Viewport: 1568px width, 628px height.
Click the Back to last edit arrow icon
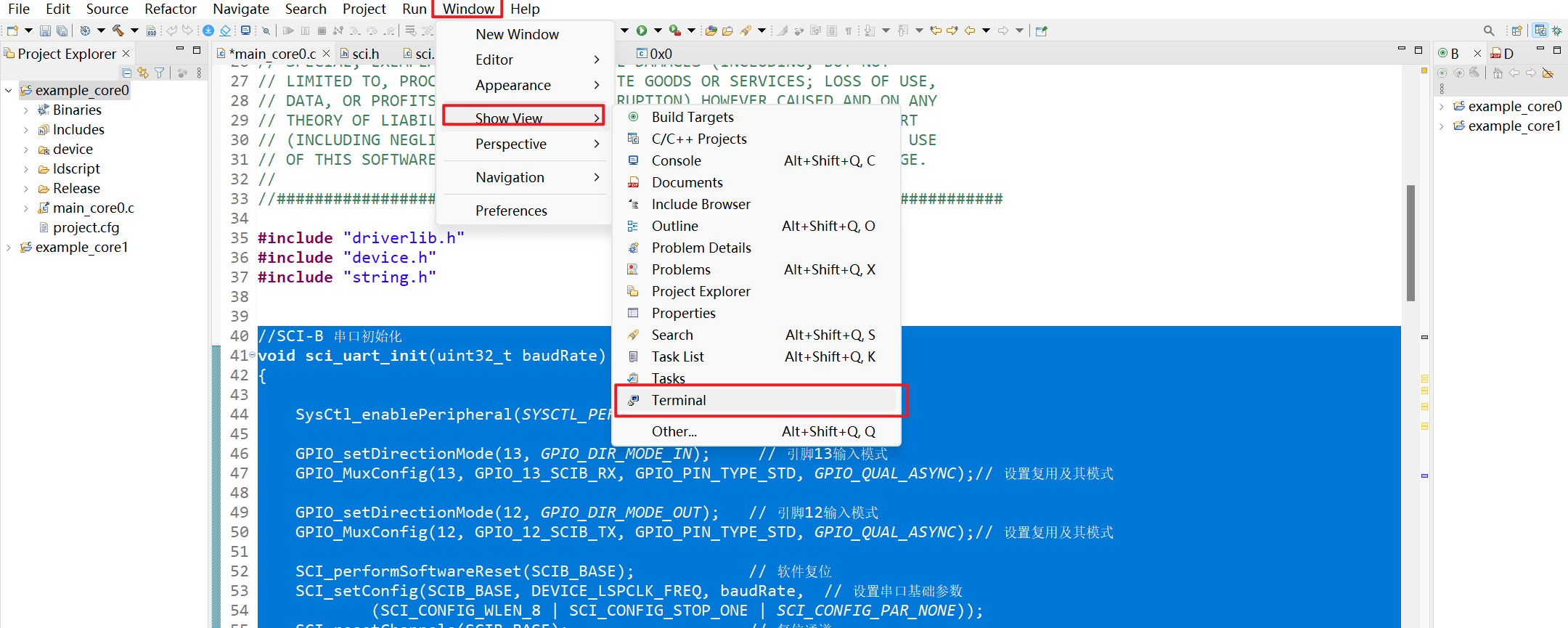tap(936, 30)
